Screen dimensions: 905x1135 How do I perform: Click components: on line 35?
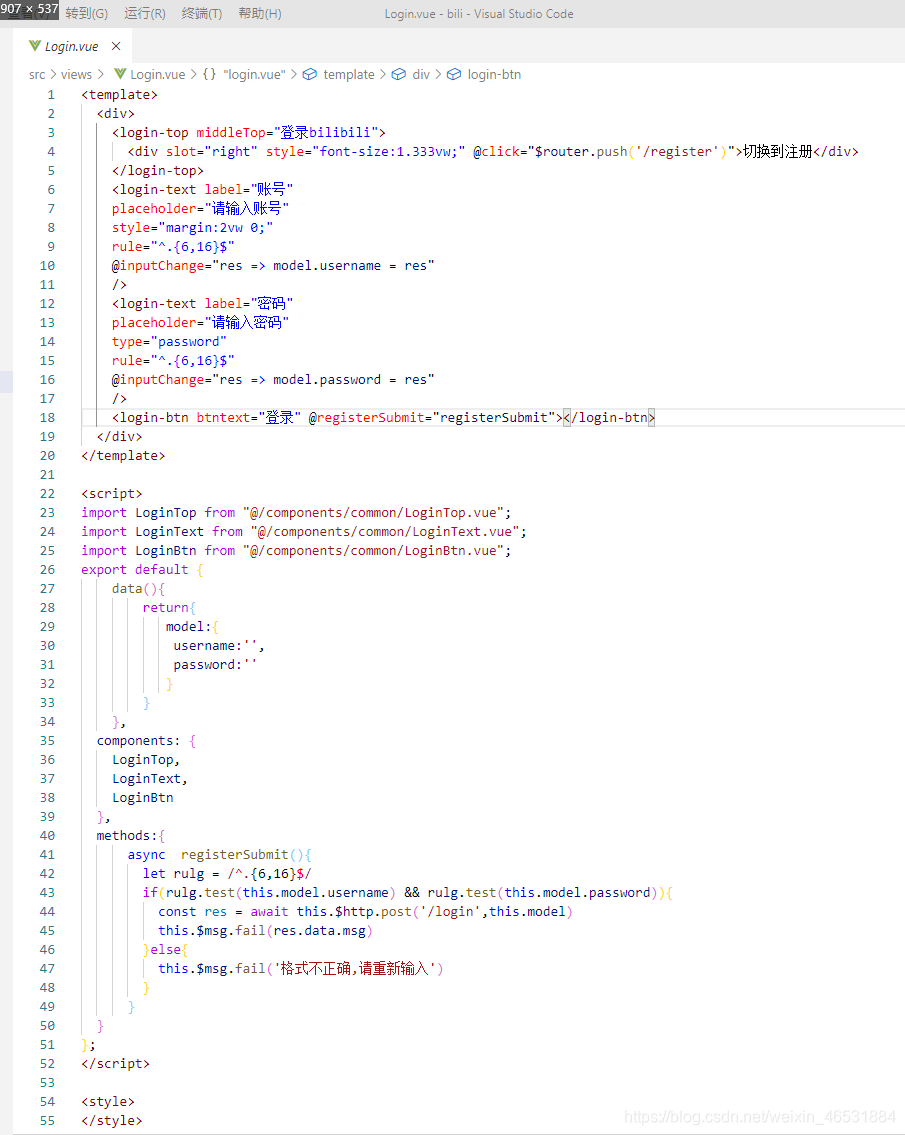point(138,741)
